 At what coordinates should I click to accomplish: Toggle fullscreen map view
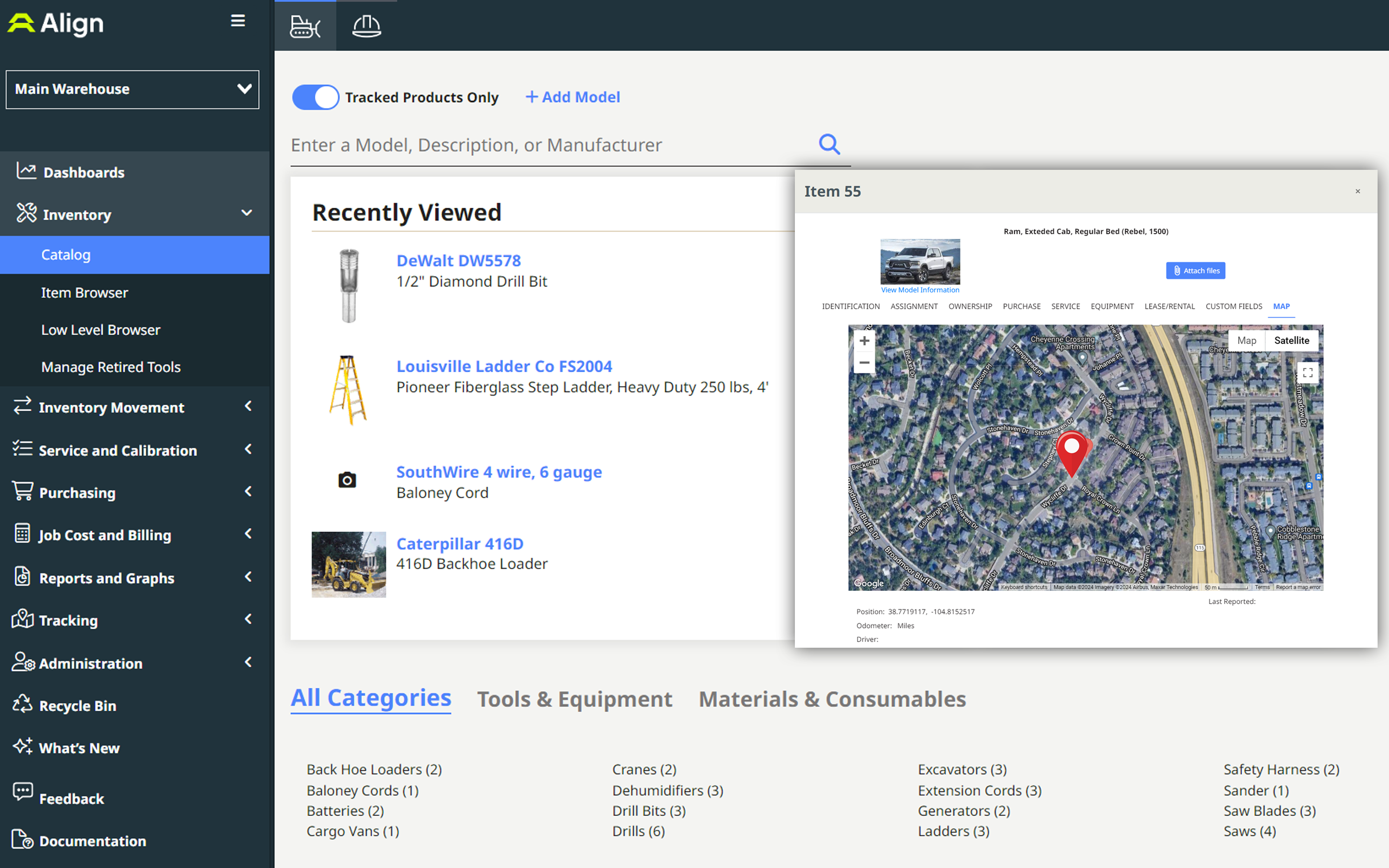click(1308, 373)
